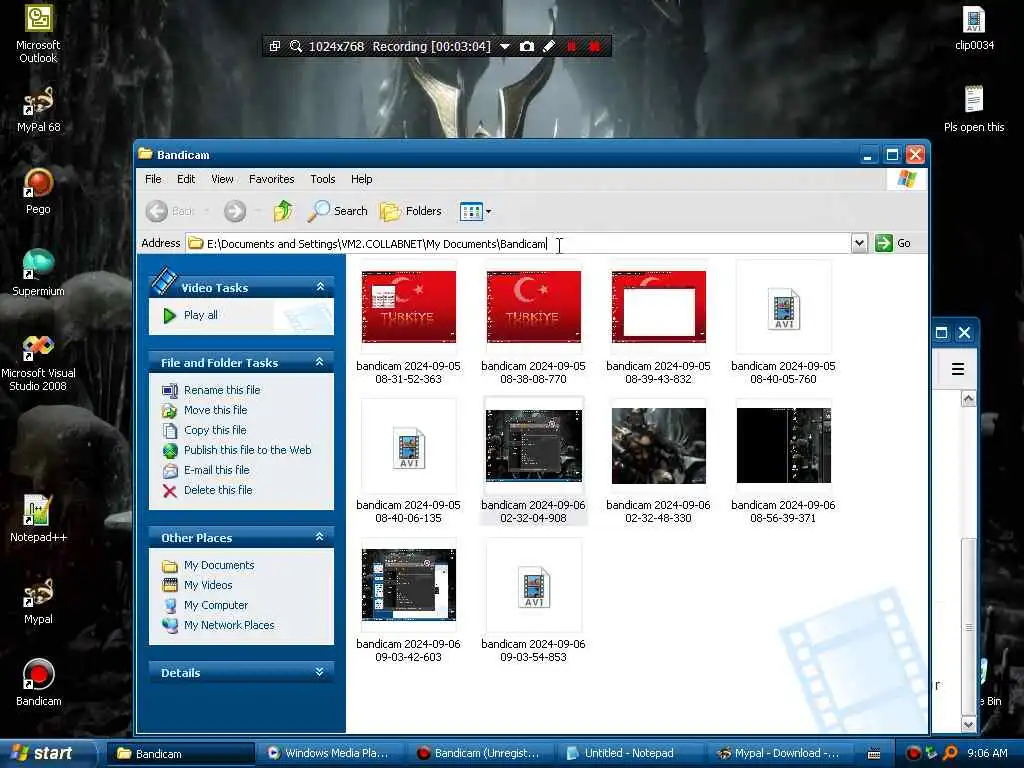Click into the Address path field
Image resolution: width=1024 pixels, height=768 pixels.
(x=519, y=244)
